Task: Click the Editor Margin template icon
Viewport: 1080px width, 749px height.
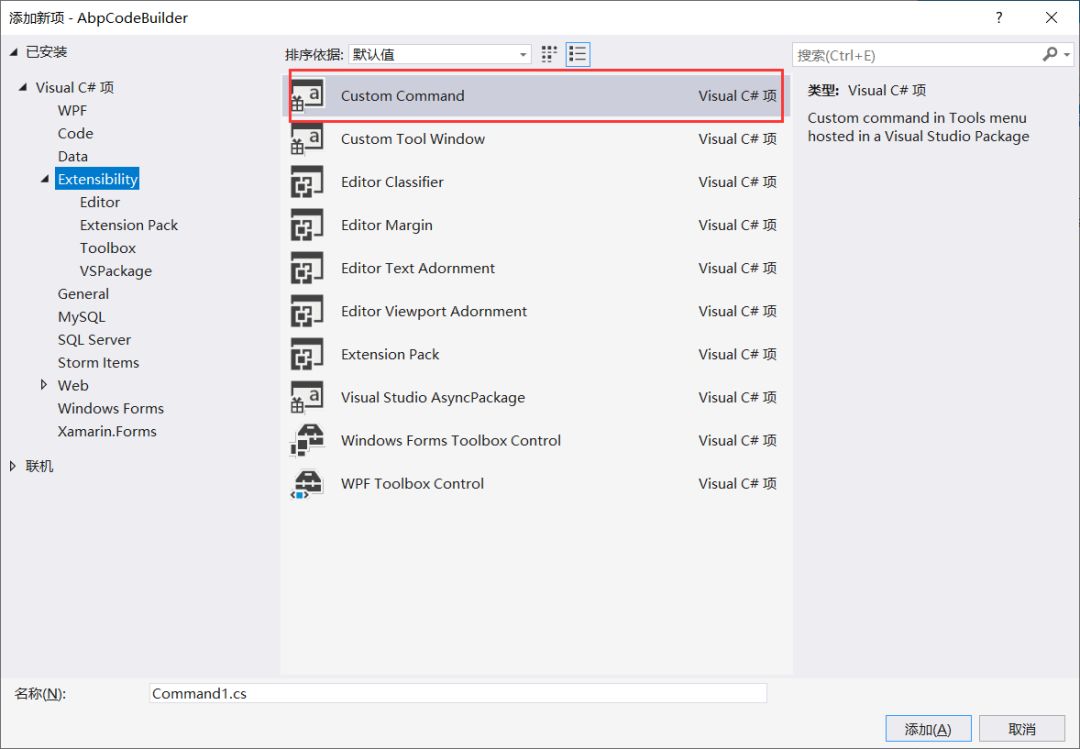Action: click(307, 225)
